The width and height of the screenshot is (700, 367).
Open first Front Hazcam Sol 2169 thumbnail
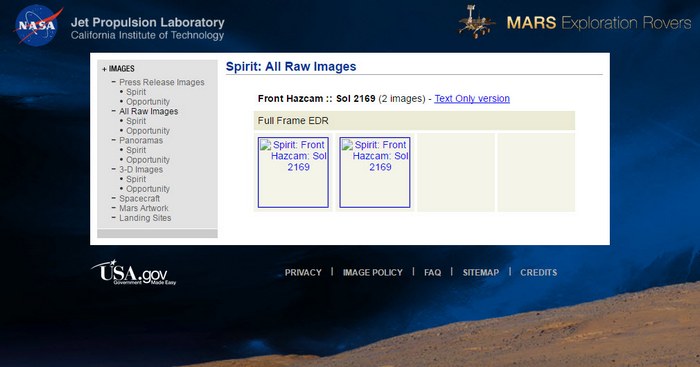(293, 172)
